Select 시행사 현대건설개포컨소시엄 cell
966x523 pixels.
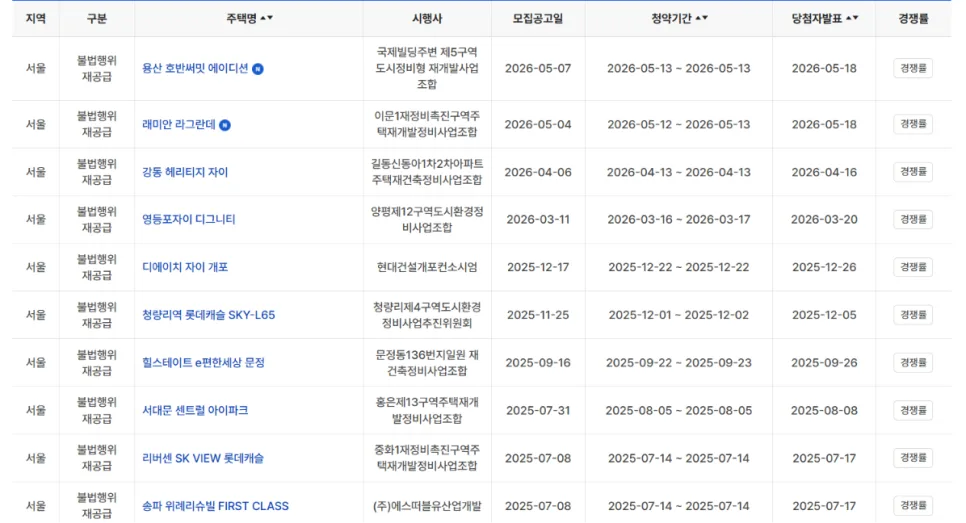click(427, 267)
